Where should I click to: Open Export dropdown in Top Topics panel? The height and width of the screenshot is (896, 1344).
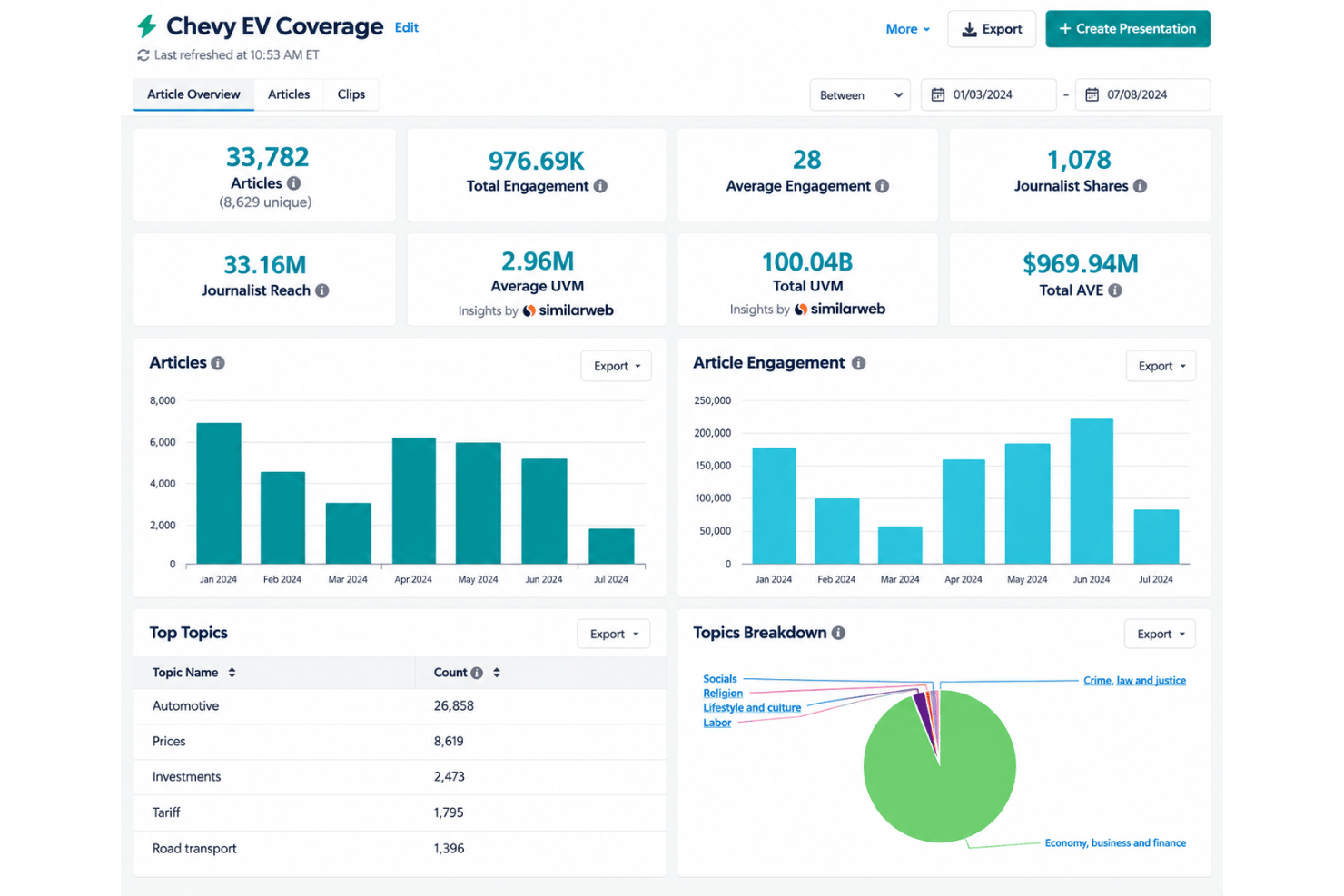[614, 634]
